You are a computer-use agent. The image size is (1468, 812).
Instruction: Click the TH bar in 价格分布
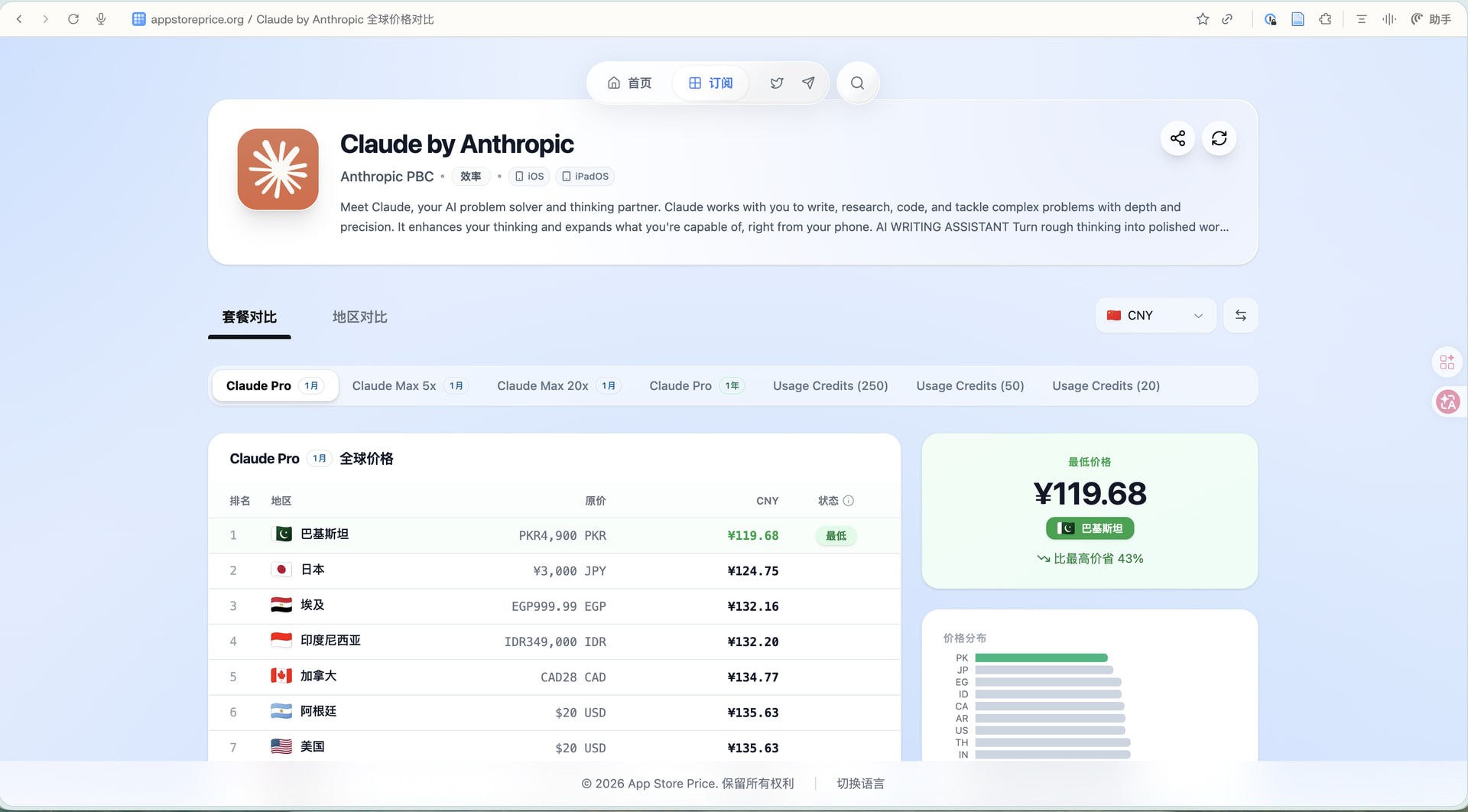[1052, 742]
